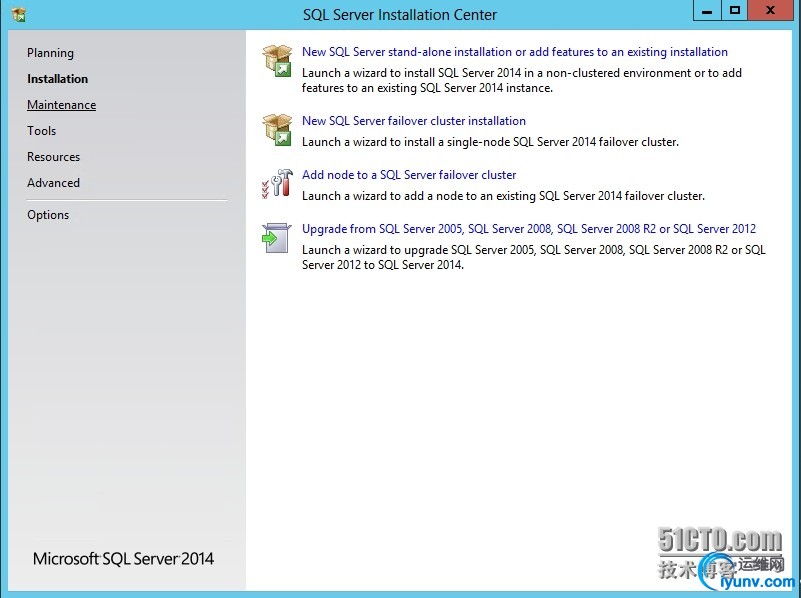Open the Options page

point(48,215)
